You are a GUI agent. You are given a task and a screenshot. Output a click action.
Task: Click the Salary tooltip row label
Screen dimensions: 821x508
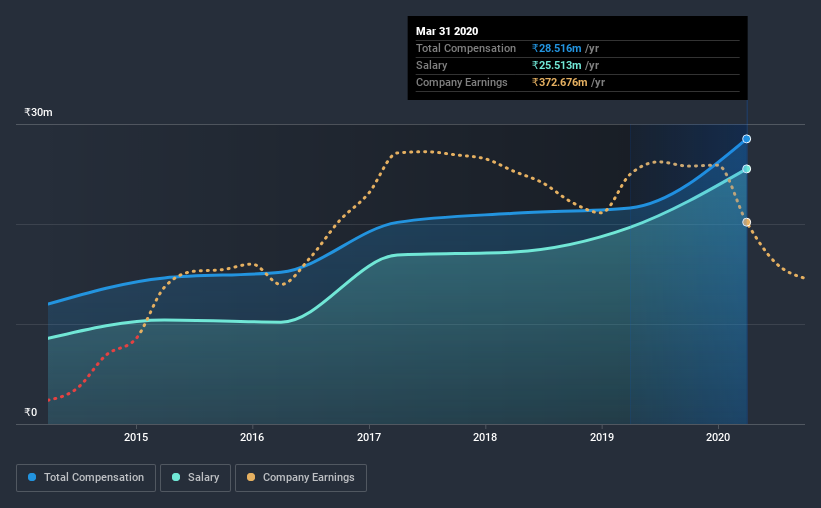(x=431, y=65)
